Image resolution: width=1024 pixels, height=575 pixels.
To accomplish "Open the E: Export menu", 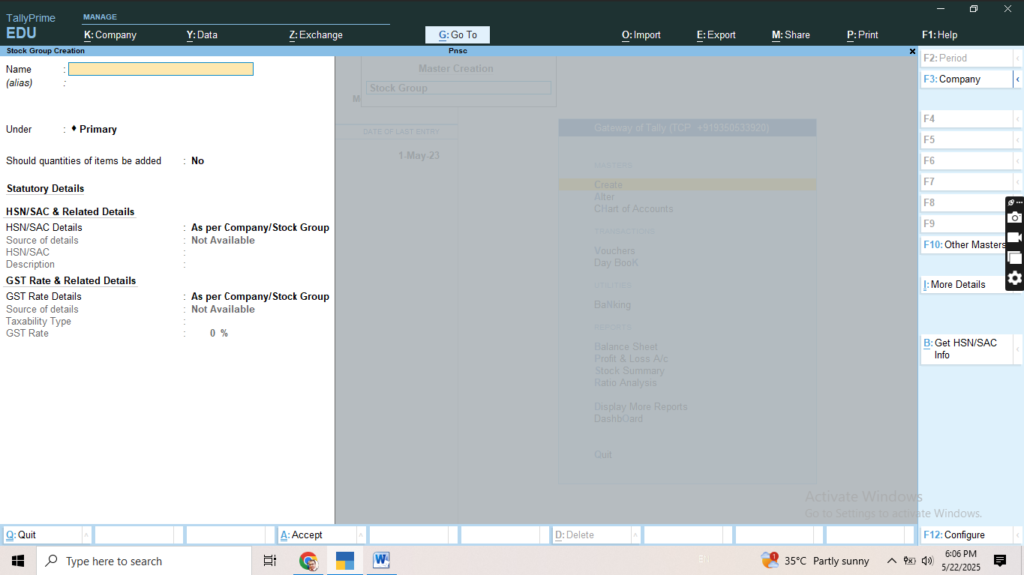I will (716, 35).
